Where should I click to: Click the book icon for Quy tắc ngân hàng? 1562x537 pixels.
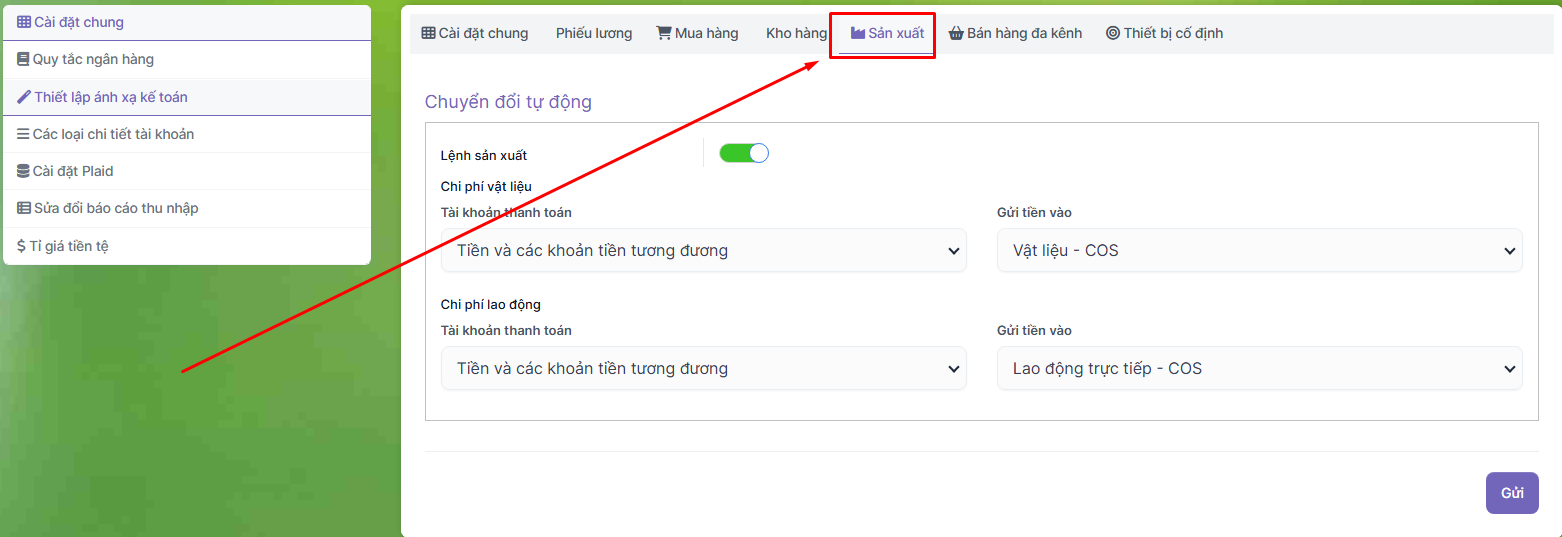pyautogui.click(x=23, y=59)
